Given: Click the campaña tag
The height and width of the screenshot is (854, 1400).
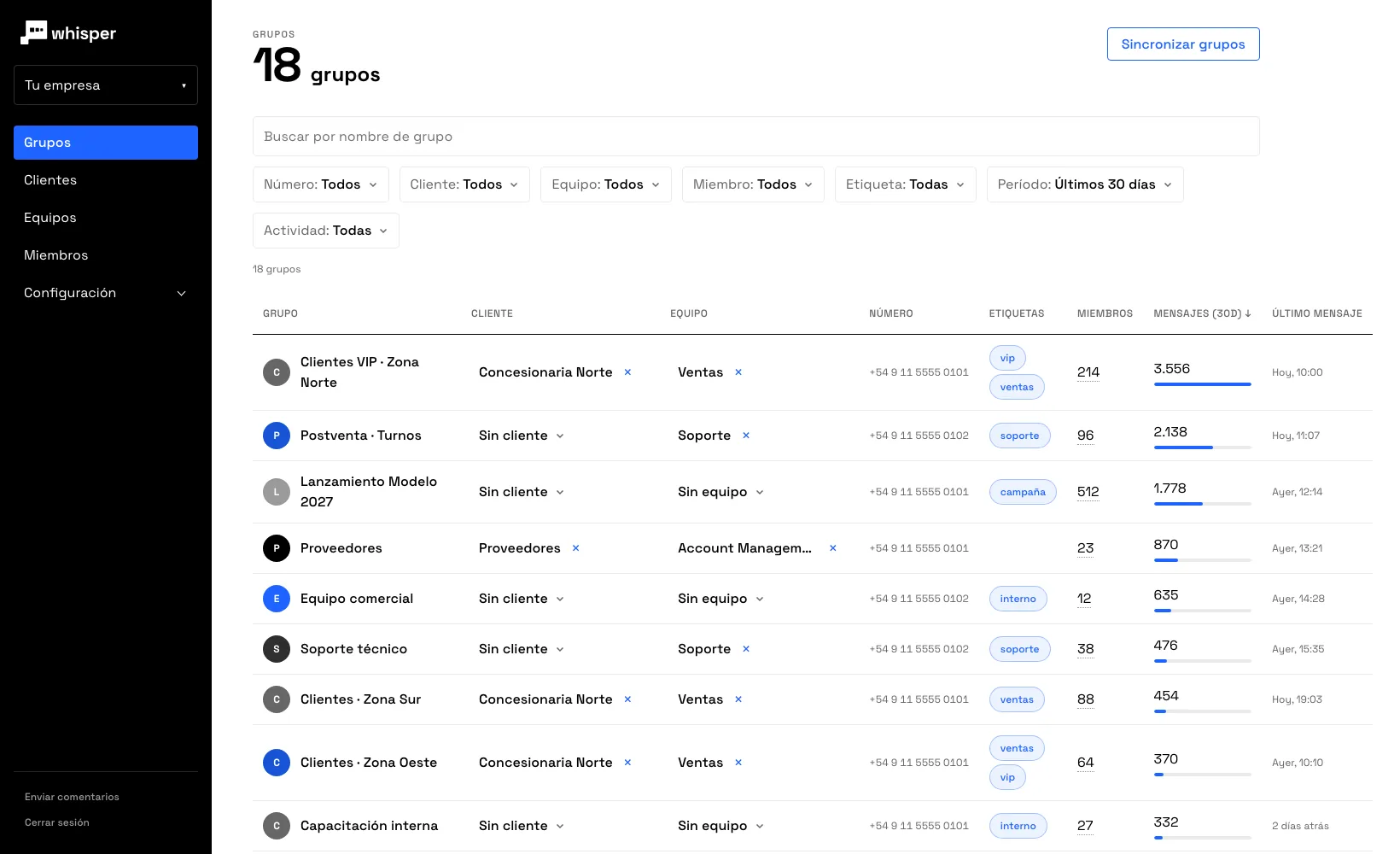Looking at the screenshot, I should [1023, 492].
